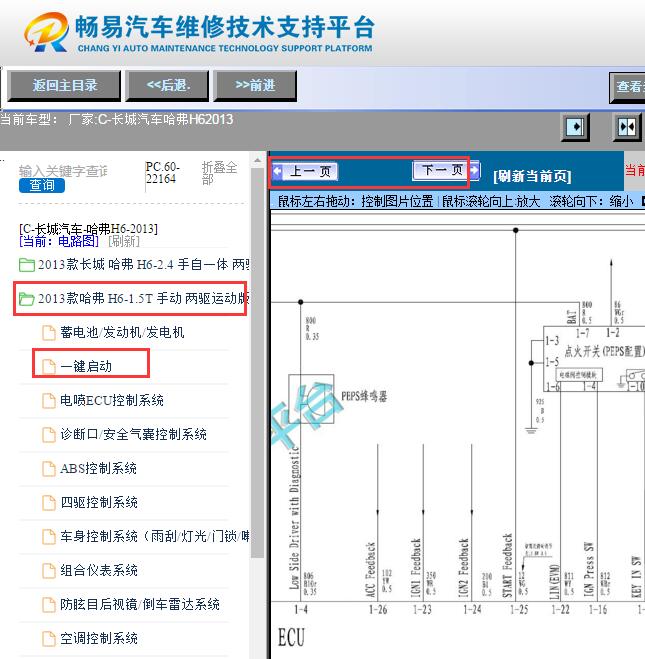Click the blue 查询 search button
Screen dimensions: 645x659
pyautogui.click(x=42, y=185)
